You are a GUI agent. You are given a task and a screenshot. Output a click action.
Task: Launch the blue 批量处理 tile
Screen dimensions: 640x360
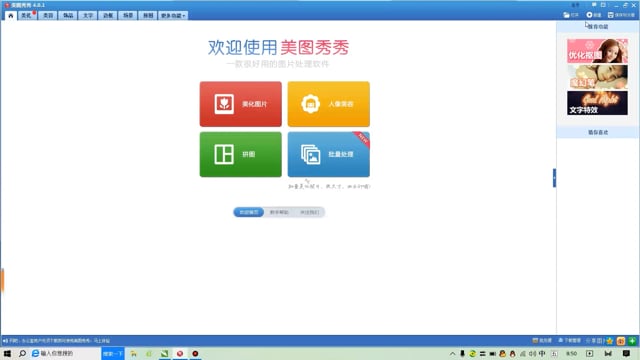click(329, 154)
